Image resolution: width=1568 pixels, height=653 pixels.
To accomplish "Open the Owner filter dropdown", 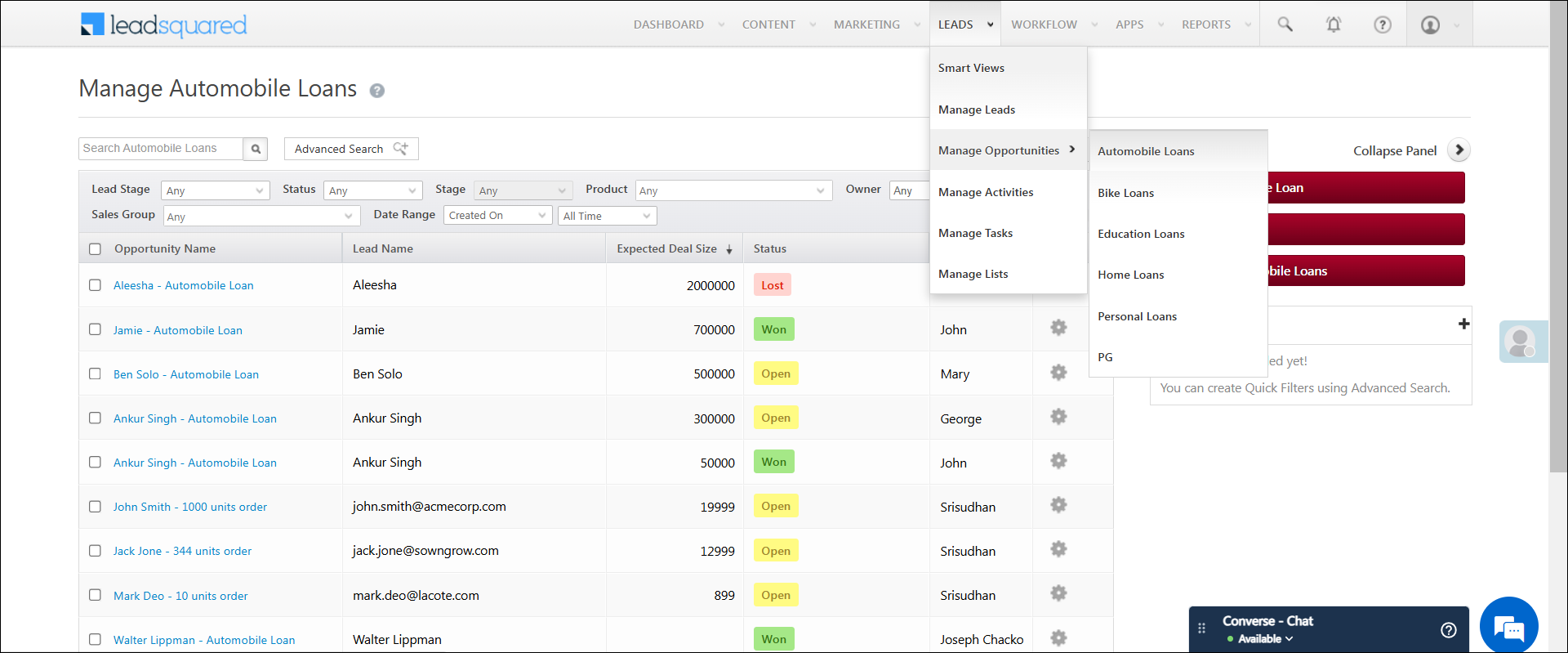I will (910, 190).
